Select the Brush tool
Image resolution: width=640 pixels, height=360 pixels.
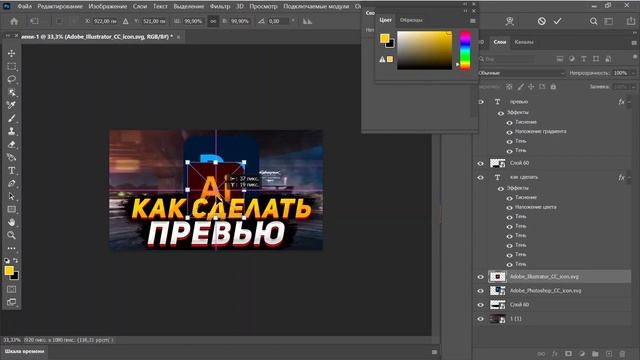(x=11, y=118)
